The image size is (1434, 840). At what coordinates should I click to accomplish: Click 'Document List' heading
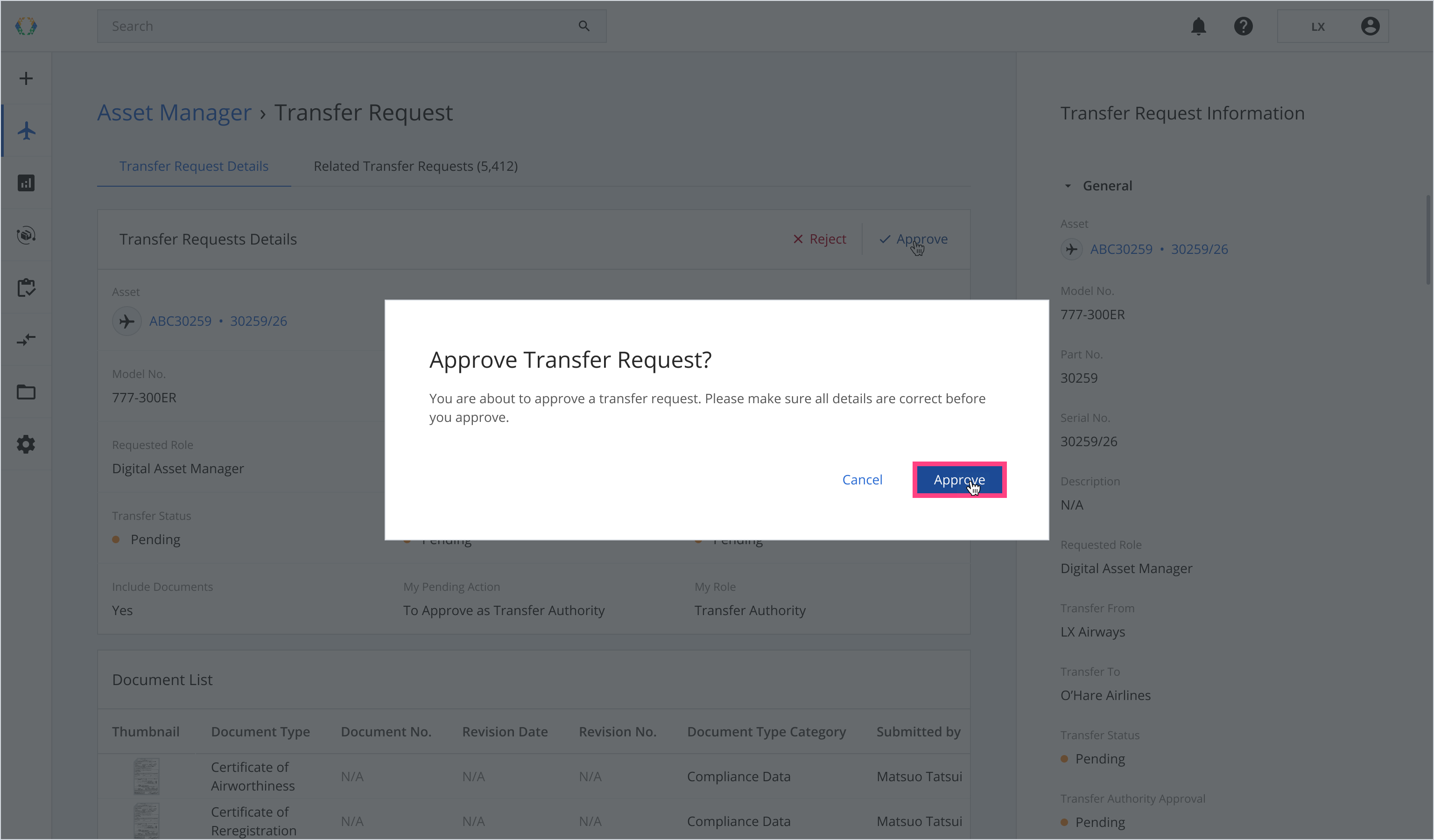click(x=162, y=679)
